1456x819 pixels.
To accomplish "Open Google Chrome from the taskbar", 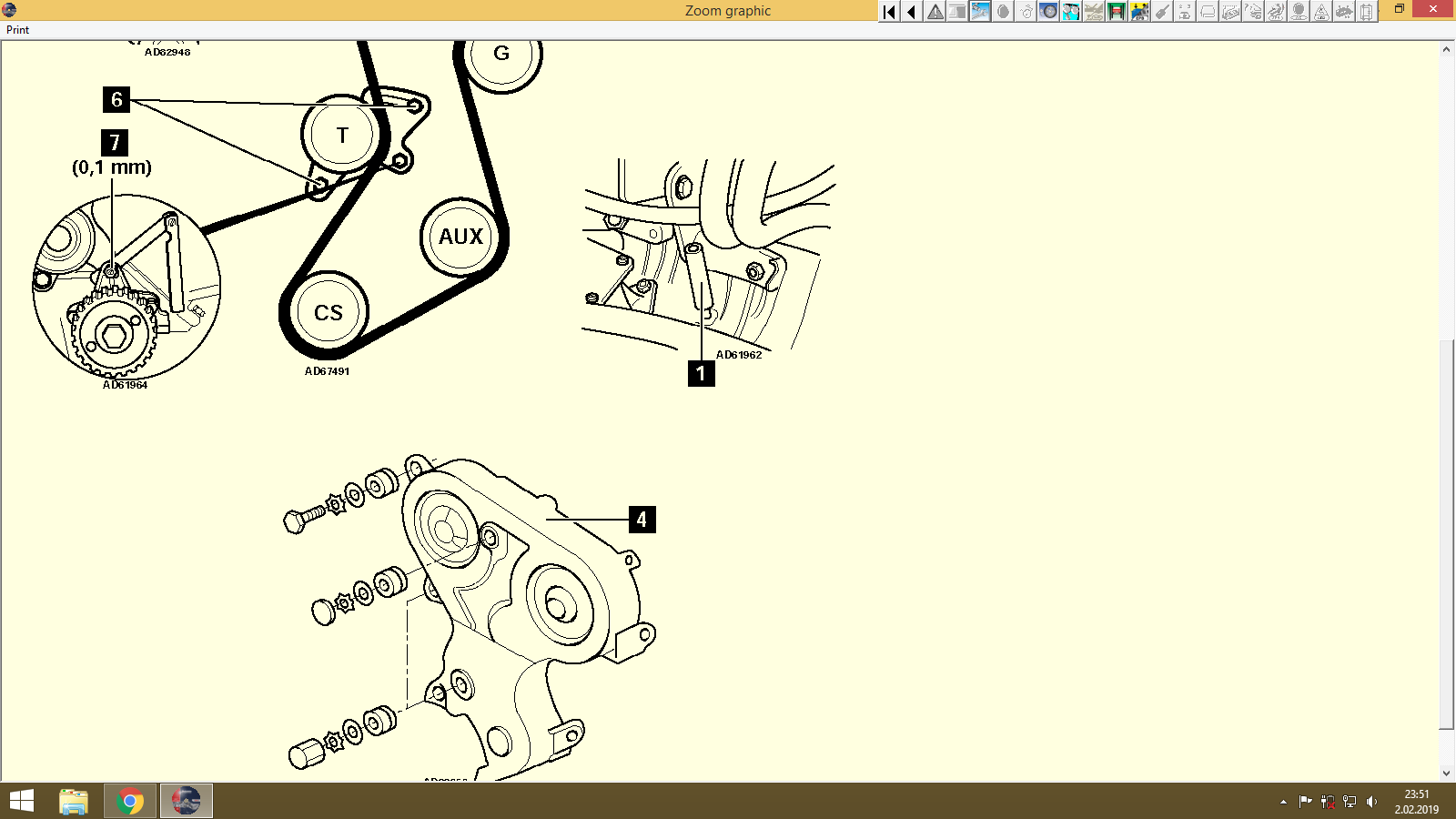I will 128,801.
